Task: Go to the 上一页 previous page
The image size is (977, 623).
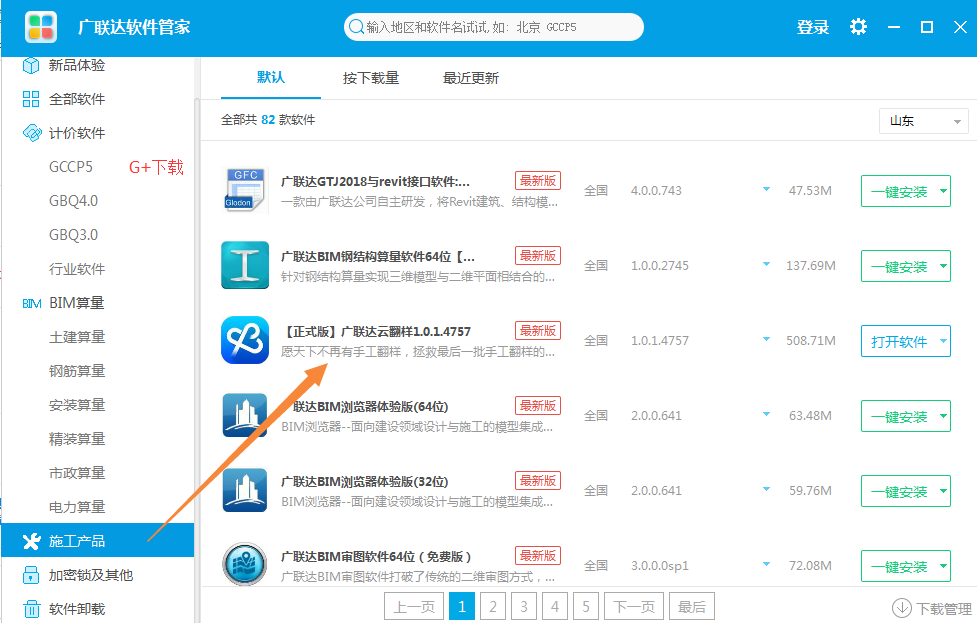Action: pos(414,606)
